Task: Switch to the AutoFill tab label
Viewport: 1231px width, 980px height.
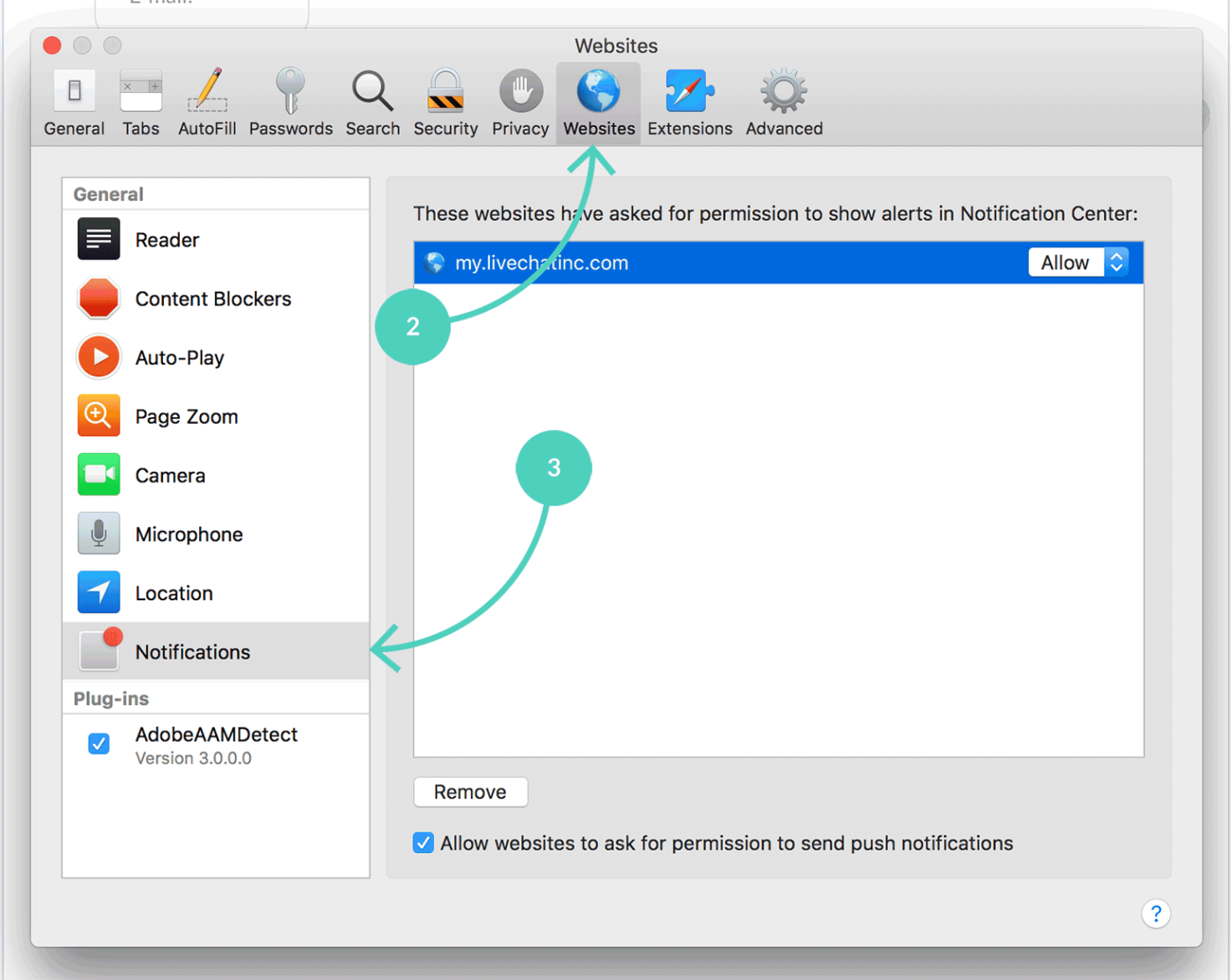Action: (207, 129)
